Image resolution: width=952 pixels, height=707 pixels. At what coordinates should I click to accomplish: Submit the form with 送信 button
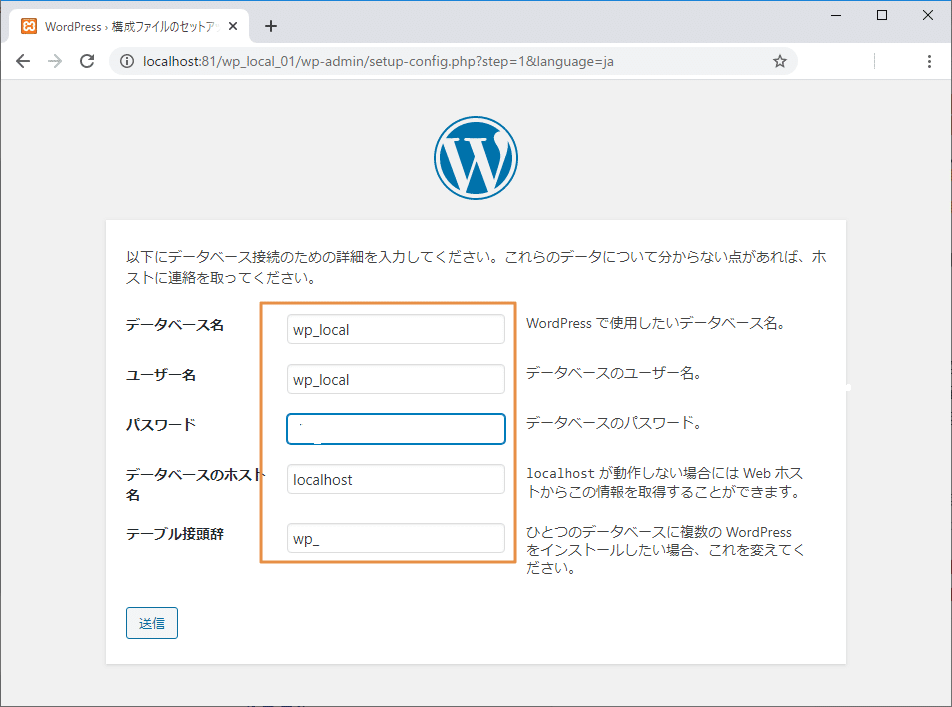[x=152, y=623]
